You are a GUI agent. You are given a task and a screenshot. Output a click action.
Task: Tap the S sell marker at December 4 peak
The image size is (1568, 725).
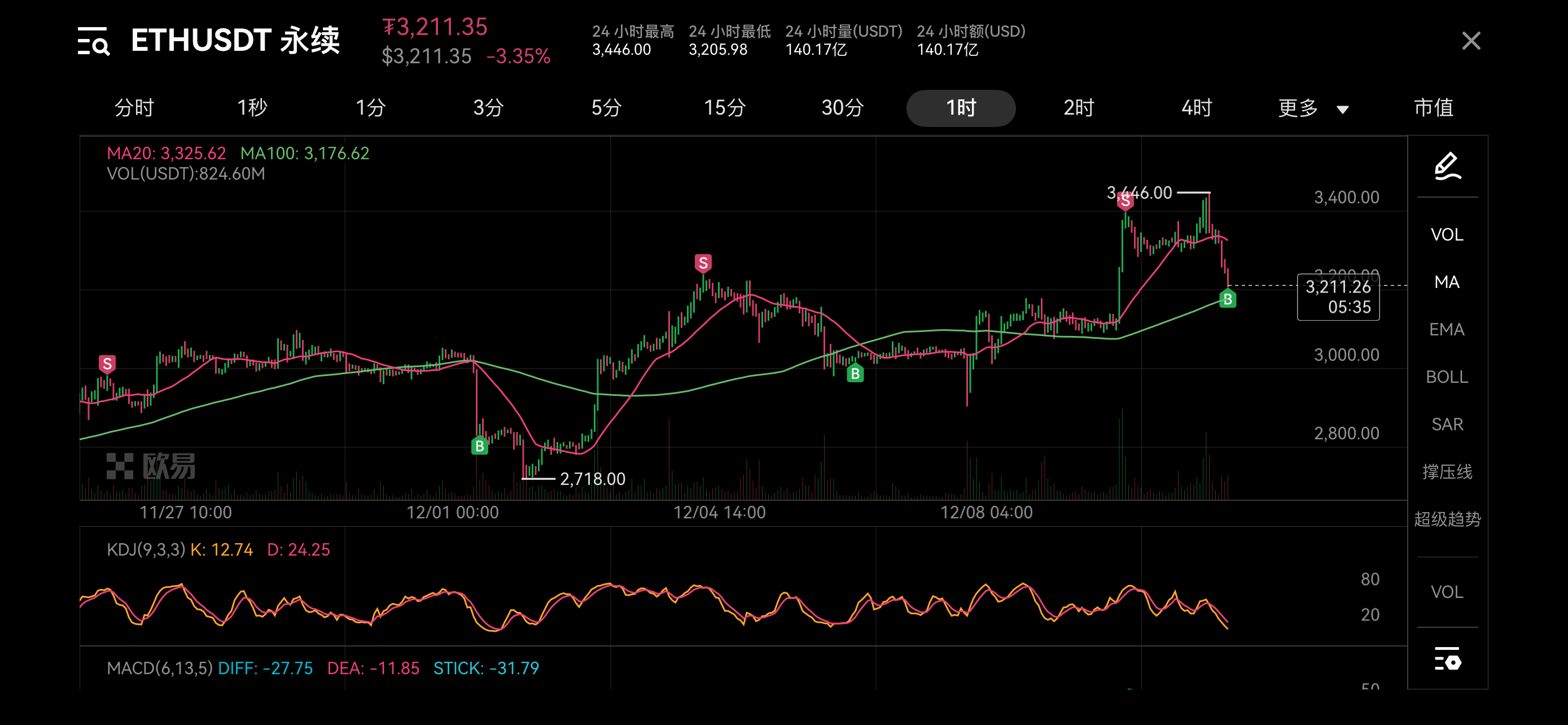pyautogui.click(x=703, y=263)
